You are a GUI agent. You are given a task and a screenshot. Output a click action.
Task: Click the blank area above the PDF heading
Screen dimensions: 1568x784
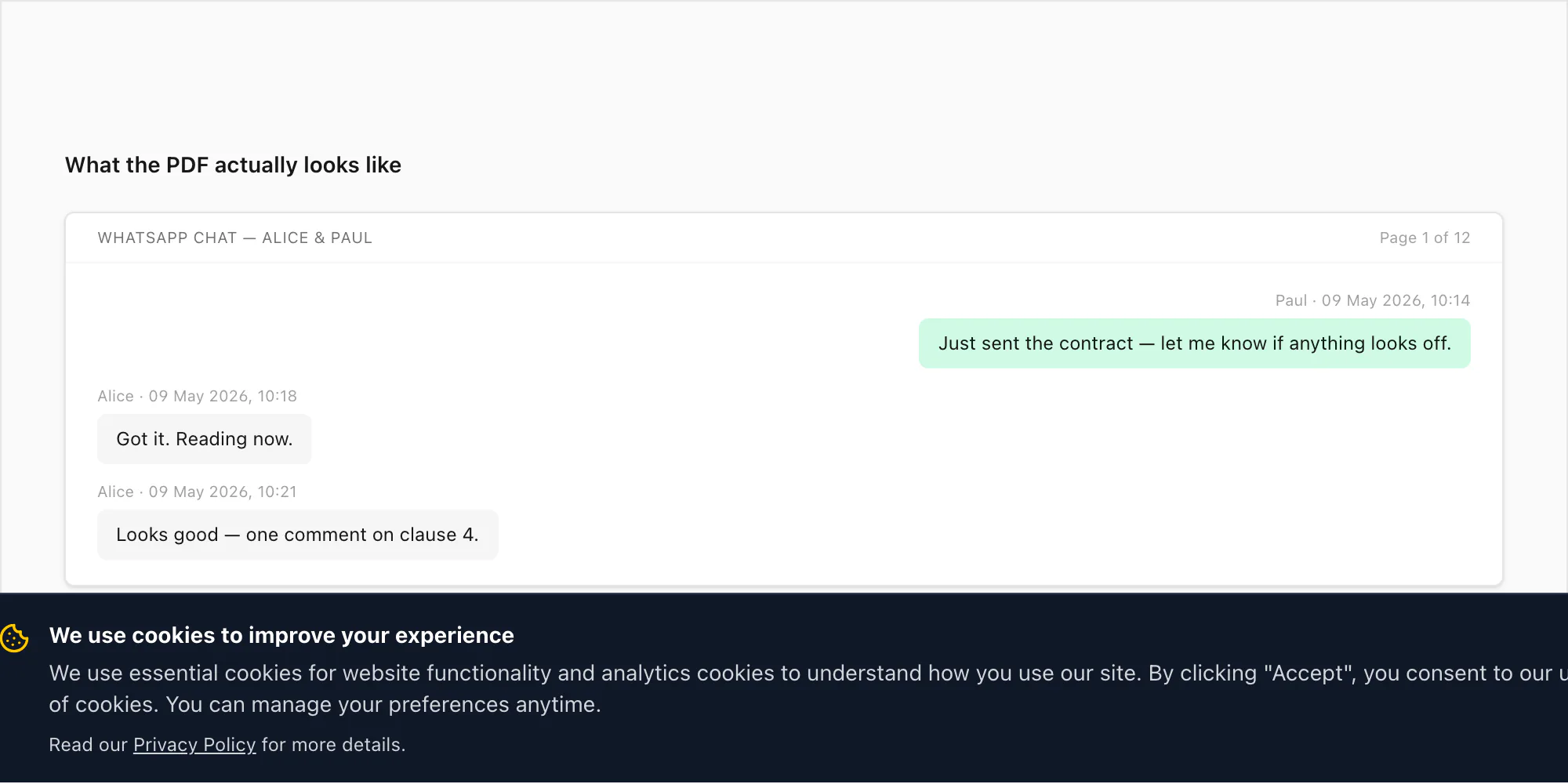point(784,71)
